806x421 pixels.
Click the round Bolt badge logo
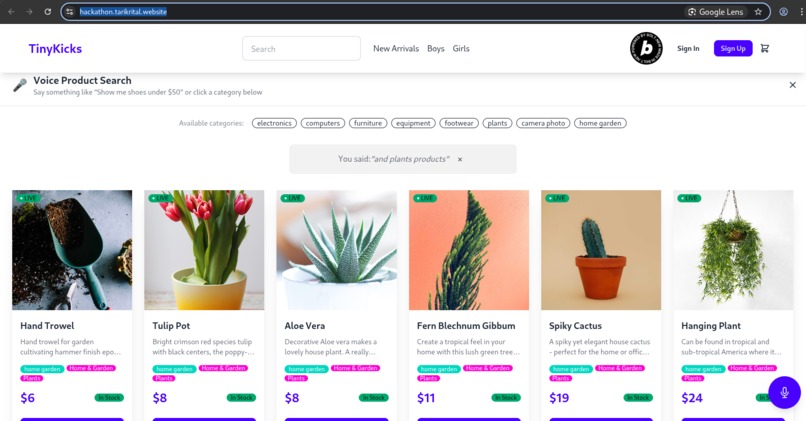646,48
